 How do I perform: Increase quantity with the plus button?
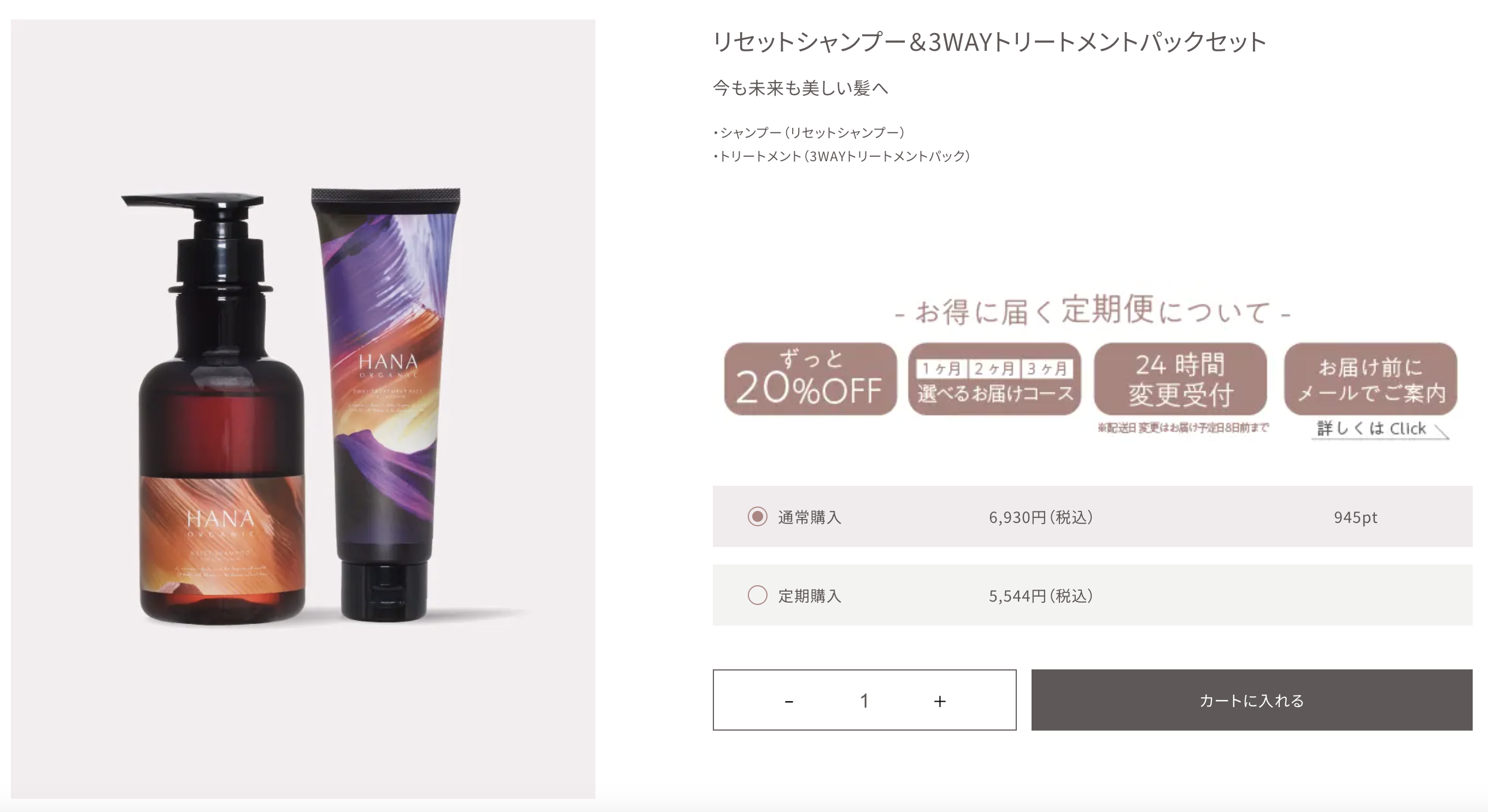click(x=940, y=701)
